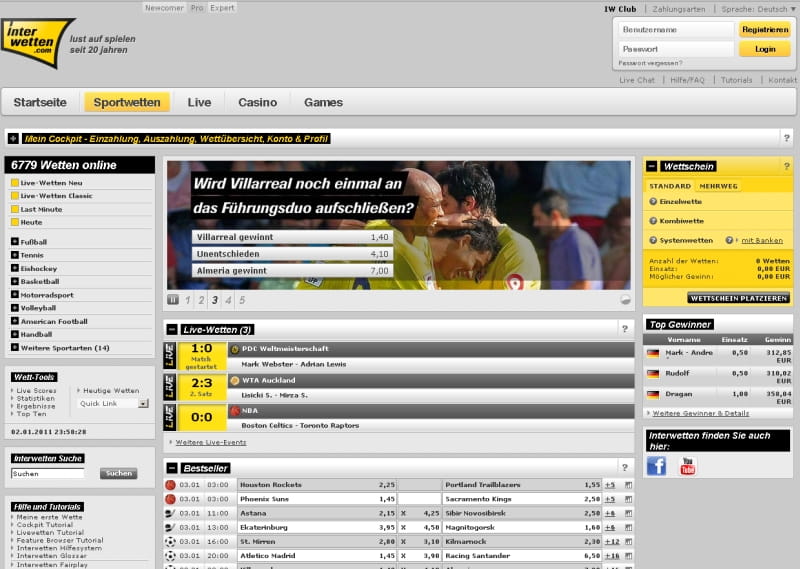Open the Live Chat link

point(637,80)
